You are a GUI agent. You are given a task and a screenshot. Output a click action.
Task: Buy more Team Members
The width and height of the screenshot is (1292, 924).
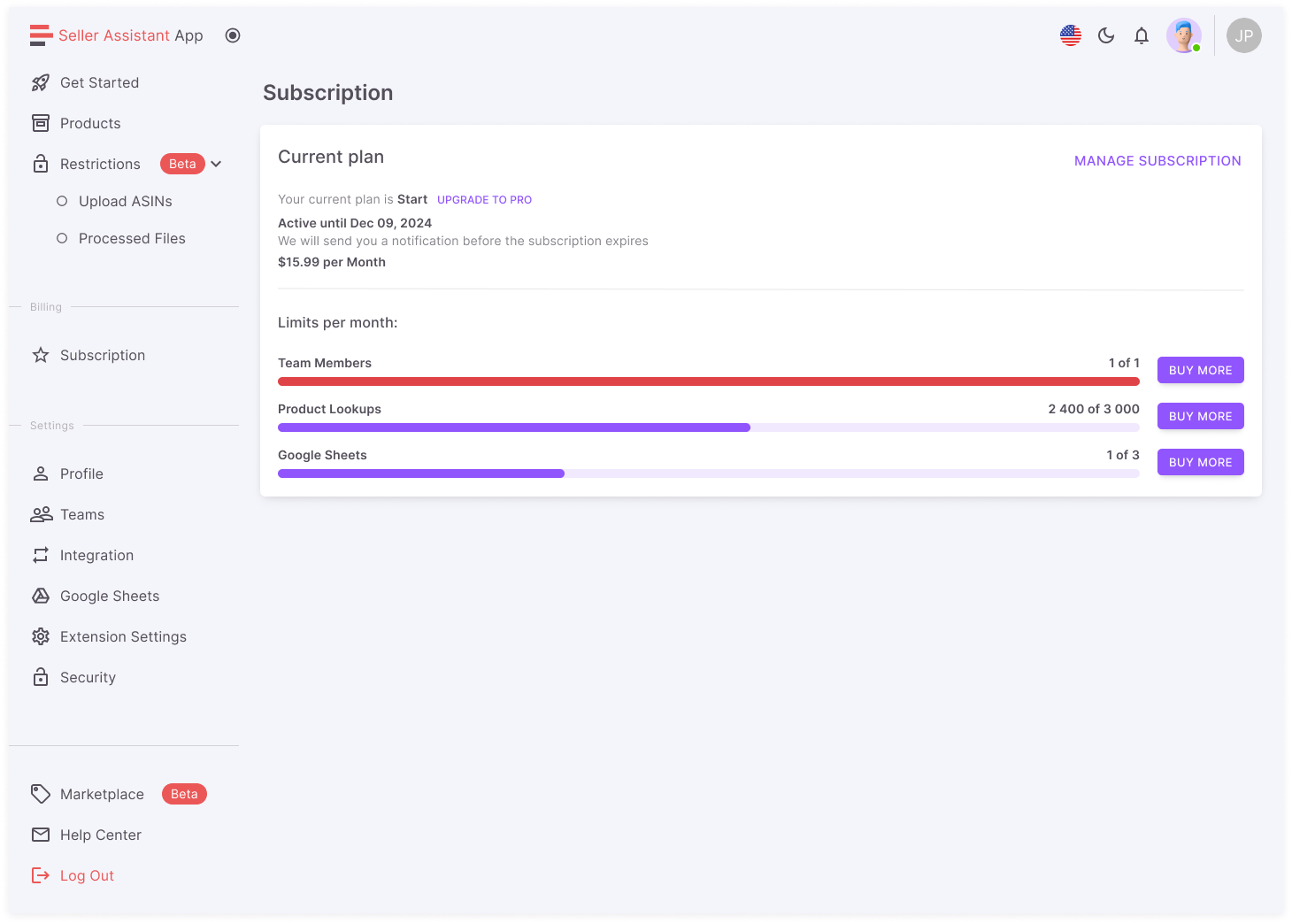coord(1200,370)
